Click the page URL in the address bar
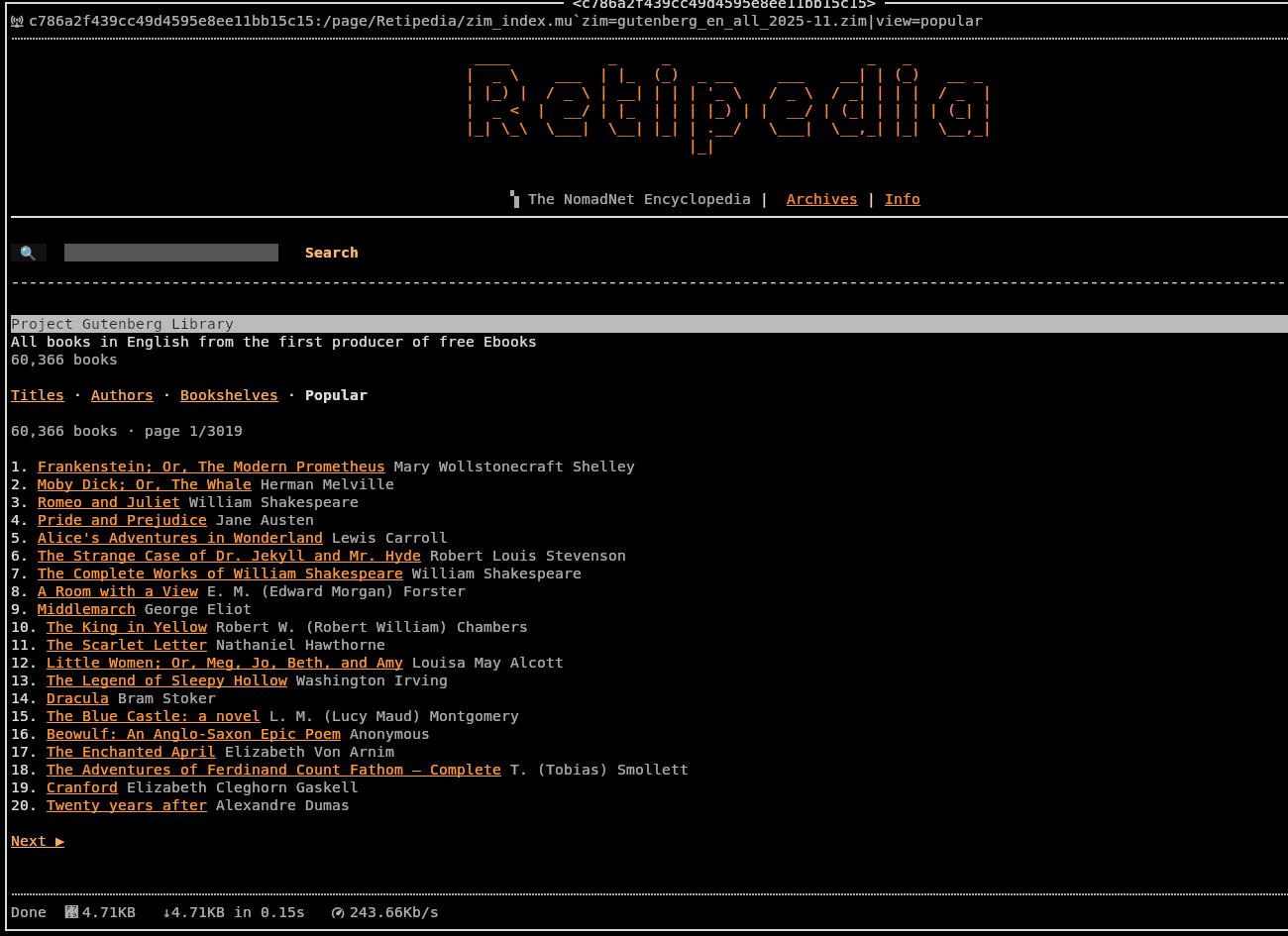Image resolution: width=1288 pixels, height=936 pixels. coord(505,21)
